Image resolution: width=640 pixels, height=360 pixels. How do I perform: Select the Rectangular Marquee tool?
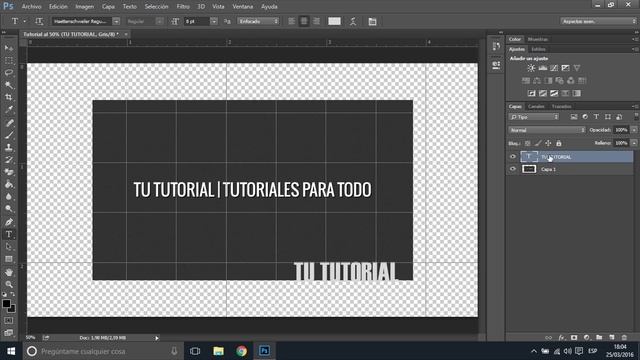9,60
